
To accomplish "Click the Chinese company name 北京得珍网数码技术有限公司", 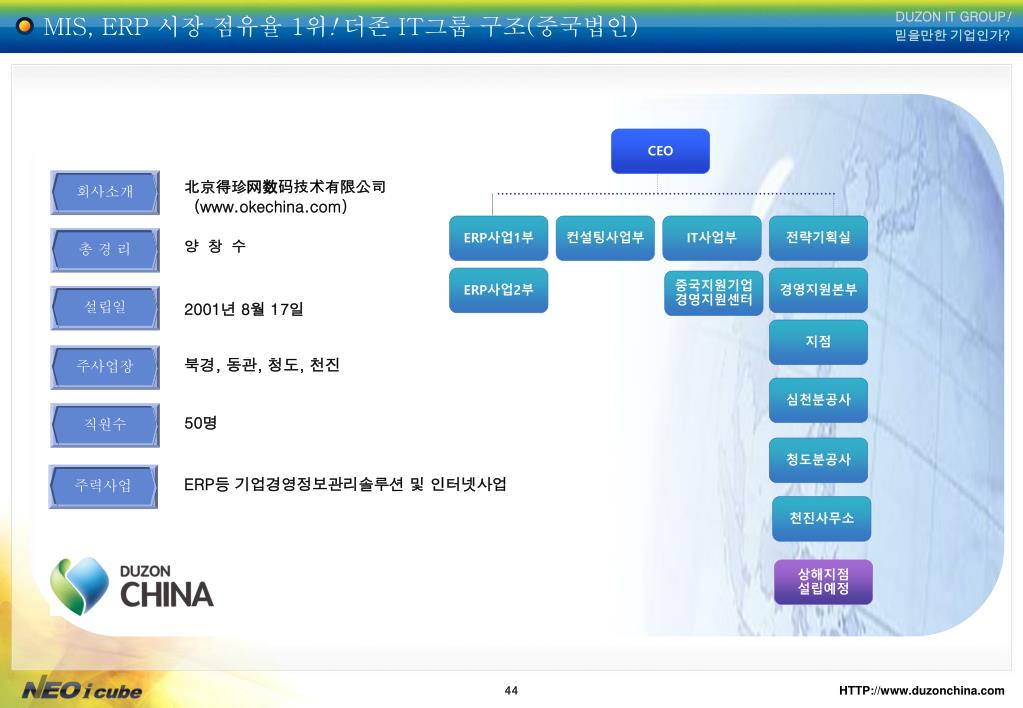I will tap(285, 187).
